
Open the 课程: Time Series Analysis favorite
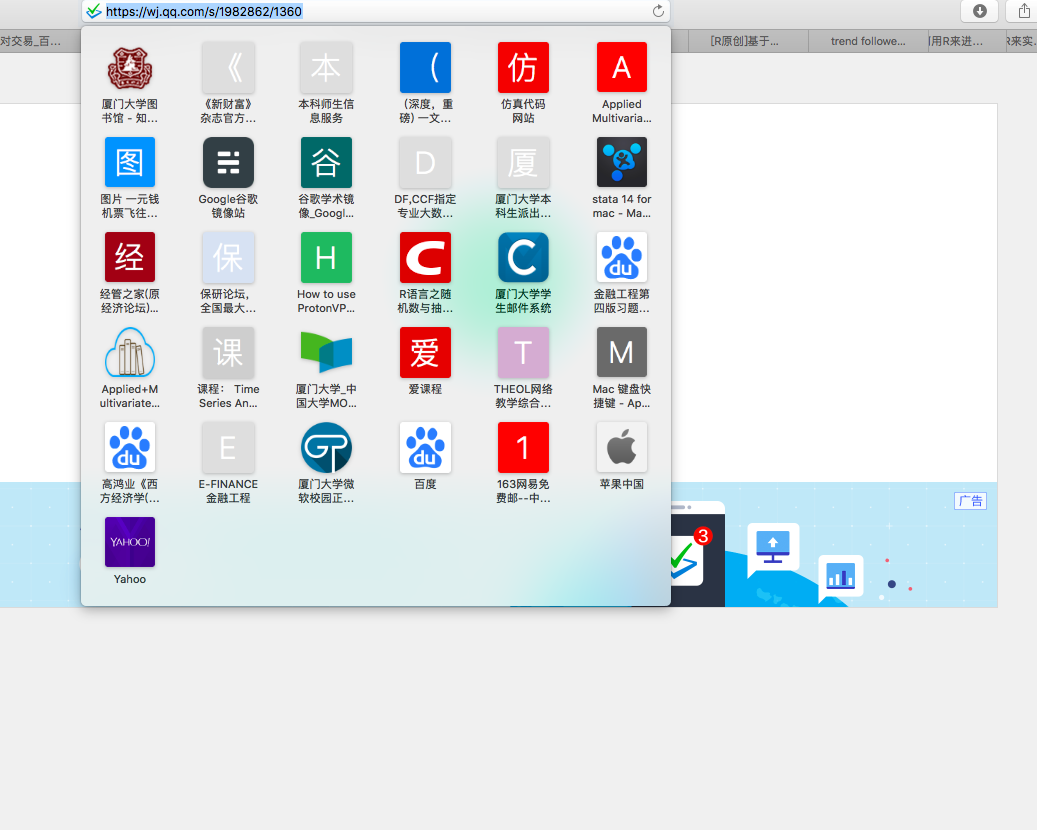228,368
